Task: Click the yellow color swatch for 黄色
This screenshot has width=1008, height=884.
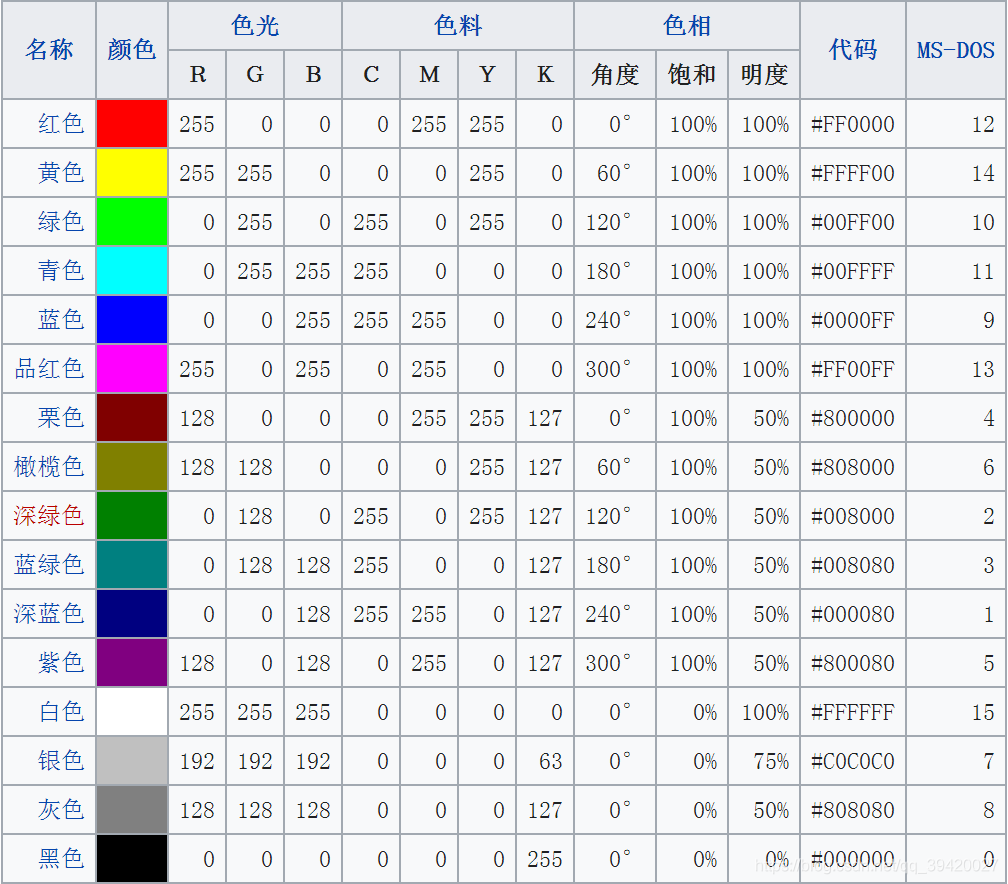Action: [131, 173]
